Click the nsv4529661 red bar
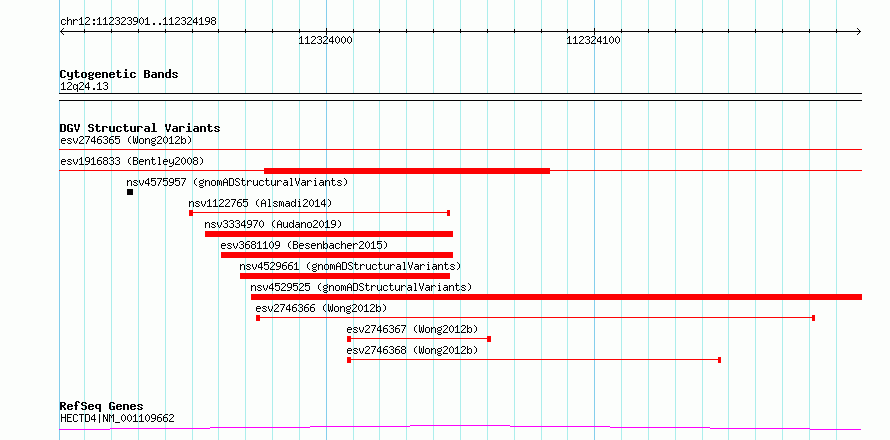The width and height of the screenshot is (890, 440). point(345,276)
